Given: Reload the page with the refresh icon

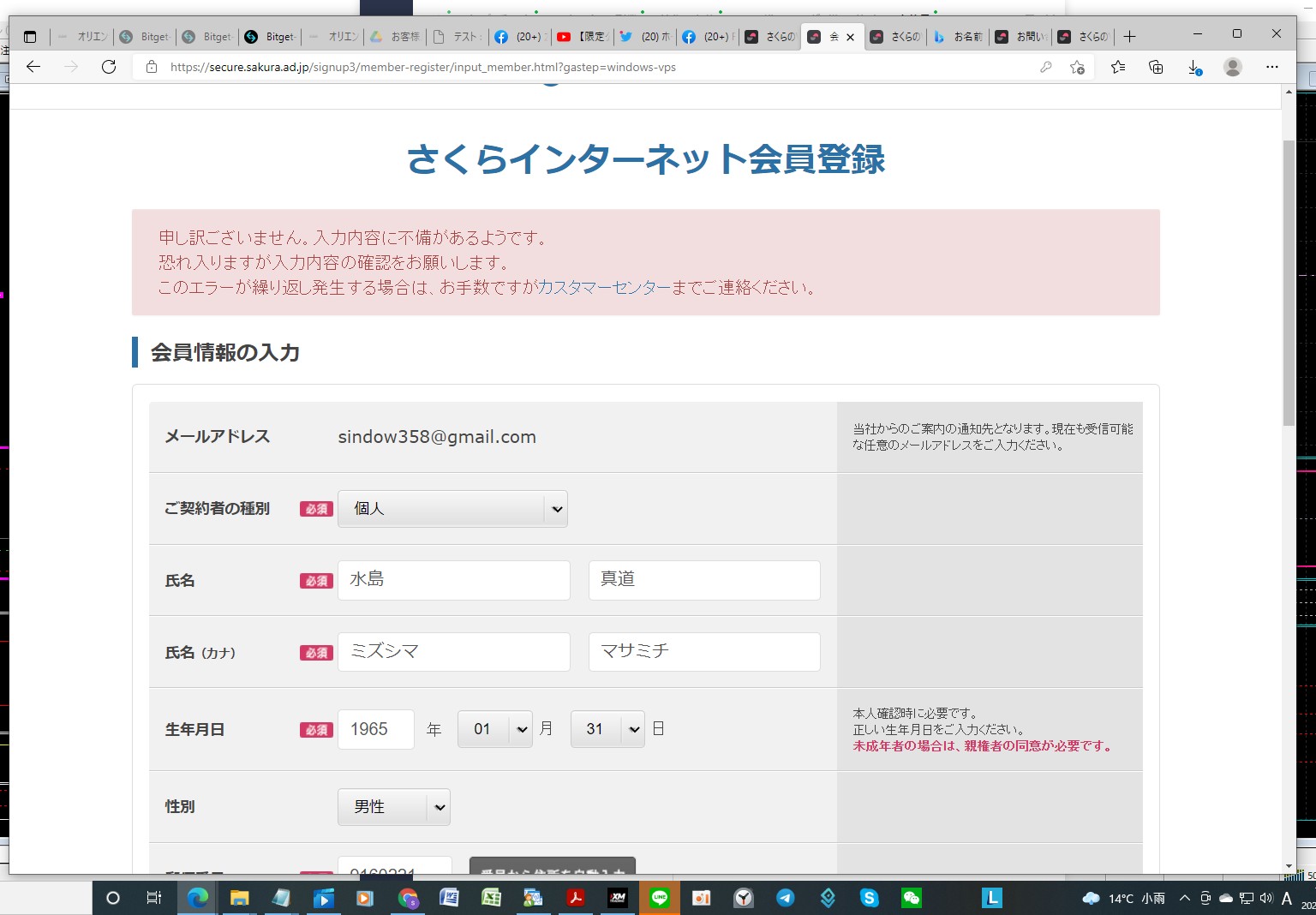Looking at the screenshot, I should tap(109, 67).
